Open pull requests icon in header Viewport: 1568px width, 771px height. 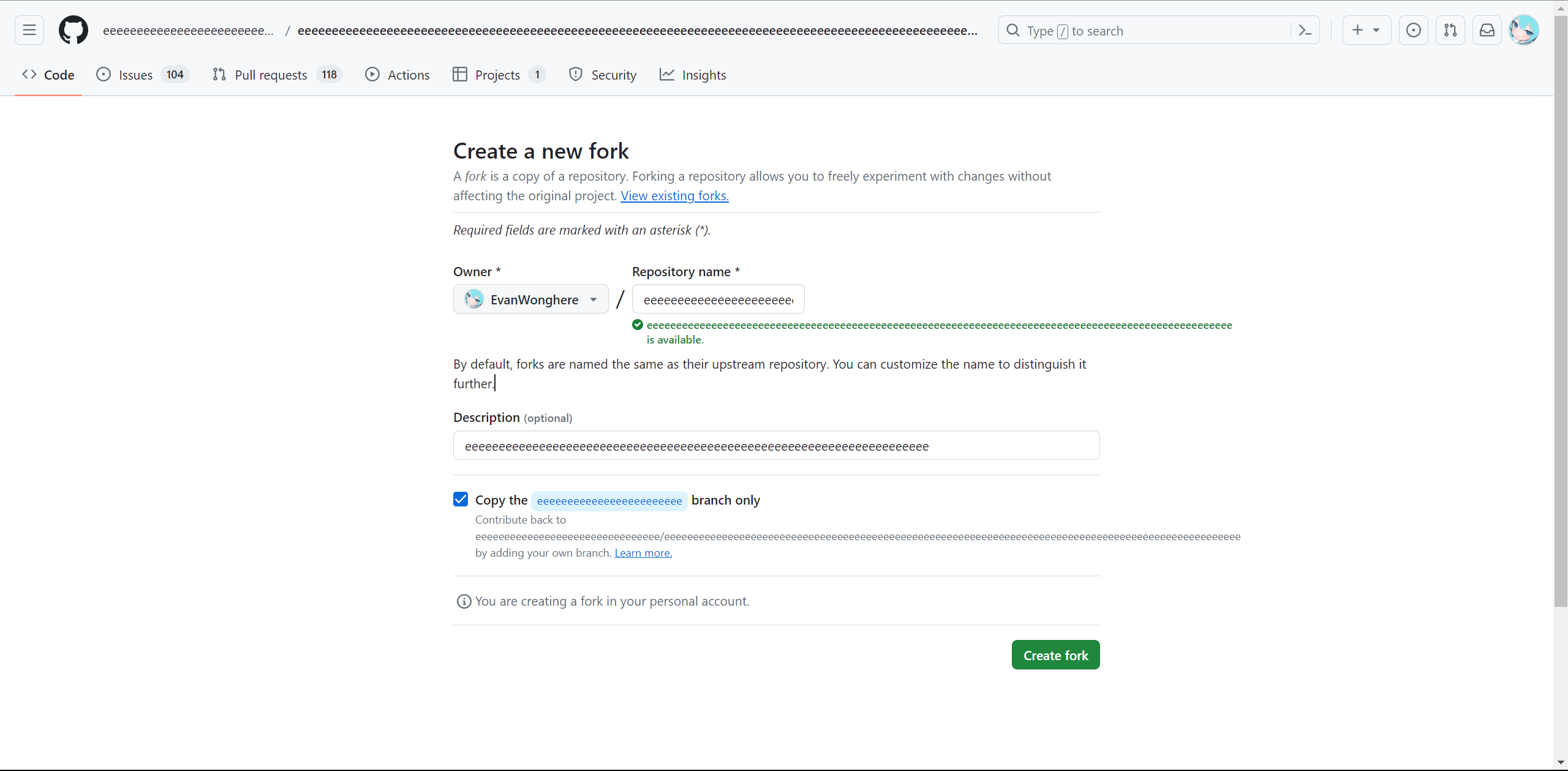(1450, 30)
